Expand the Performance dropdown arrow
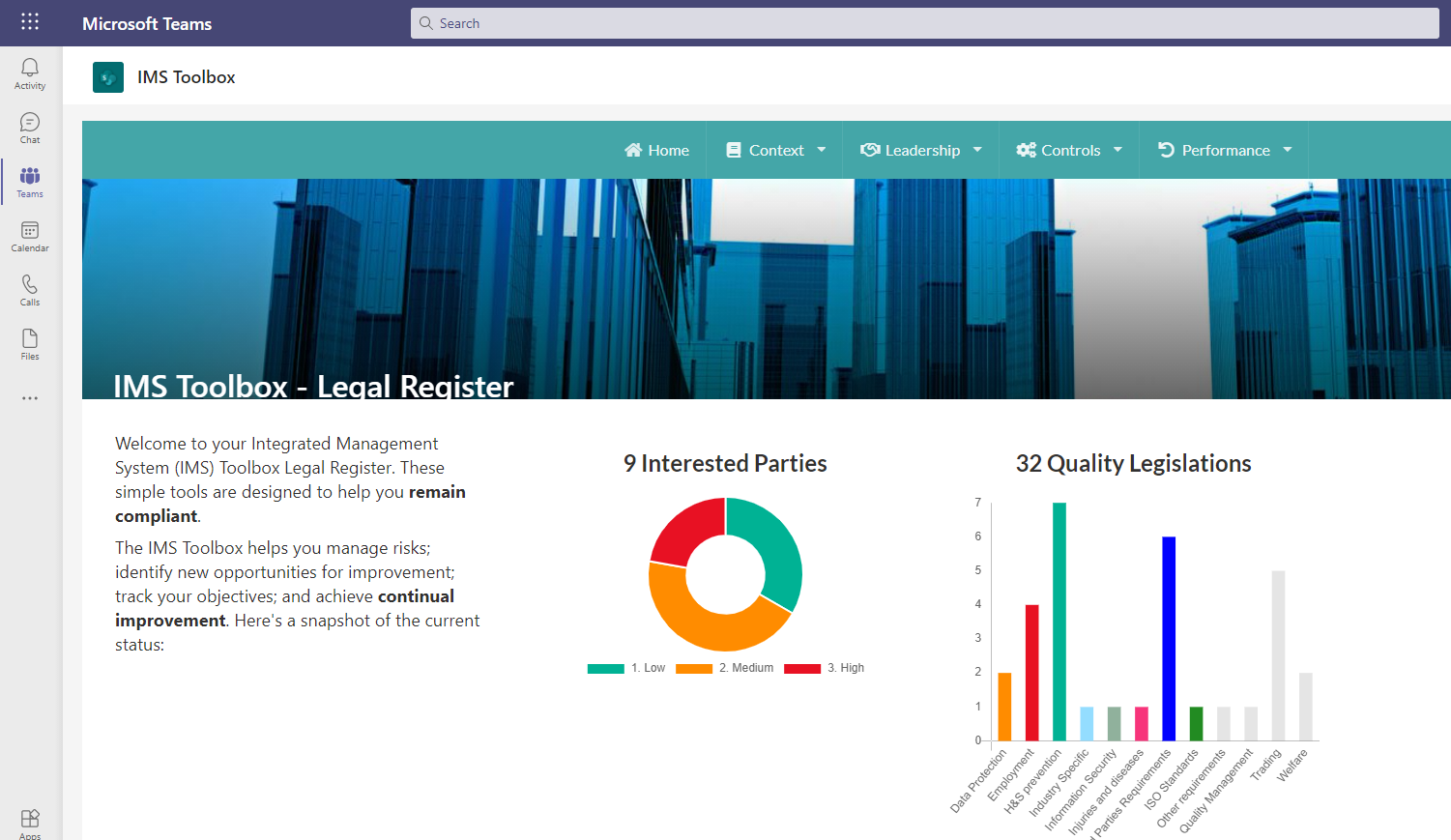 tap(1288, 150)
